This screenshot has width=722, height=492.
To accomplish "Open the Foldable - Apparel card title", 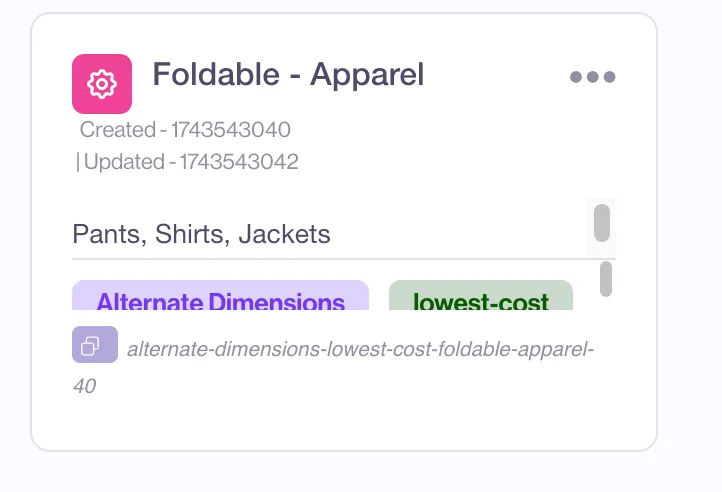I will coord(288,74).
